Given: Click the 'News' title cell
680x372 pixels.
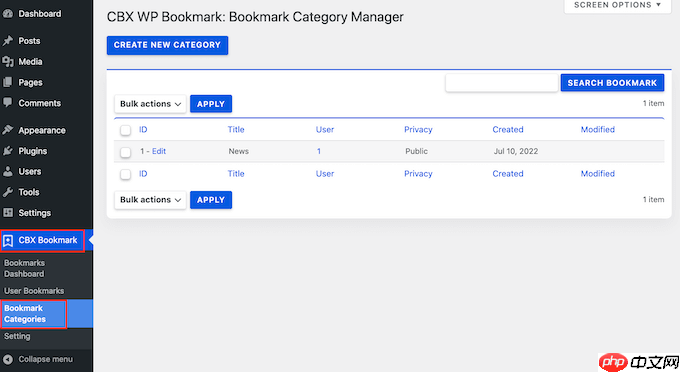Looking at the screenshot, I should (x=239, y=151).
